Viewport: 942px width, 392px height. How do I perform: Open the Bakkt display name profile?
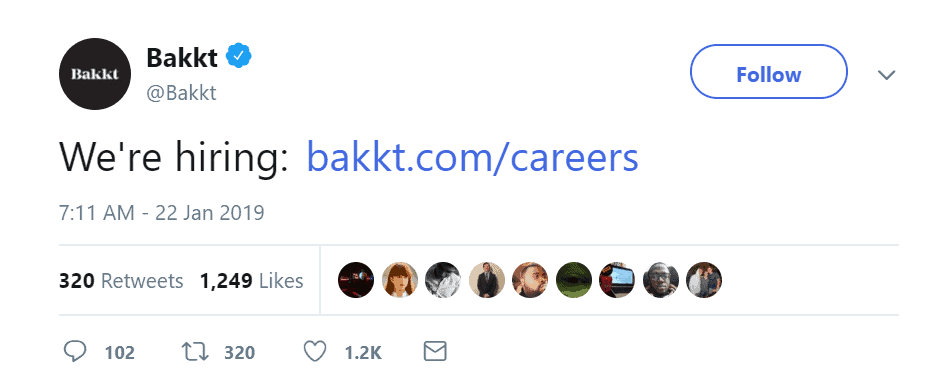(182, 58)
